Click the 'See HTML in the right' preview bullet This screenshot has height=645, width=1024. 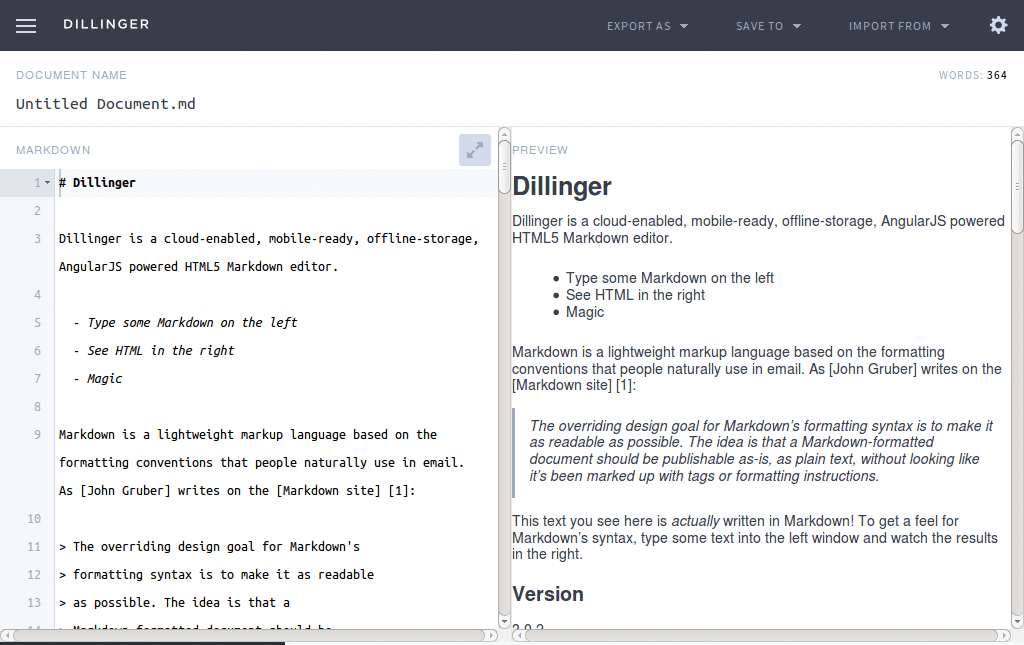pos(635,295)
